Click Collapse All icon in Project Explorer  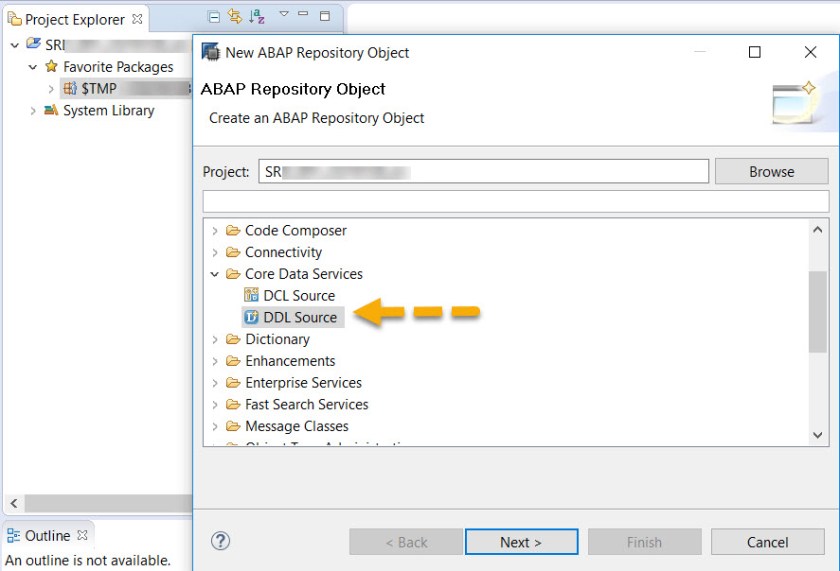point(214,16)
